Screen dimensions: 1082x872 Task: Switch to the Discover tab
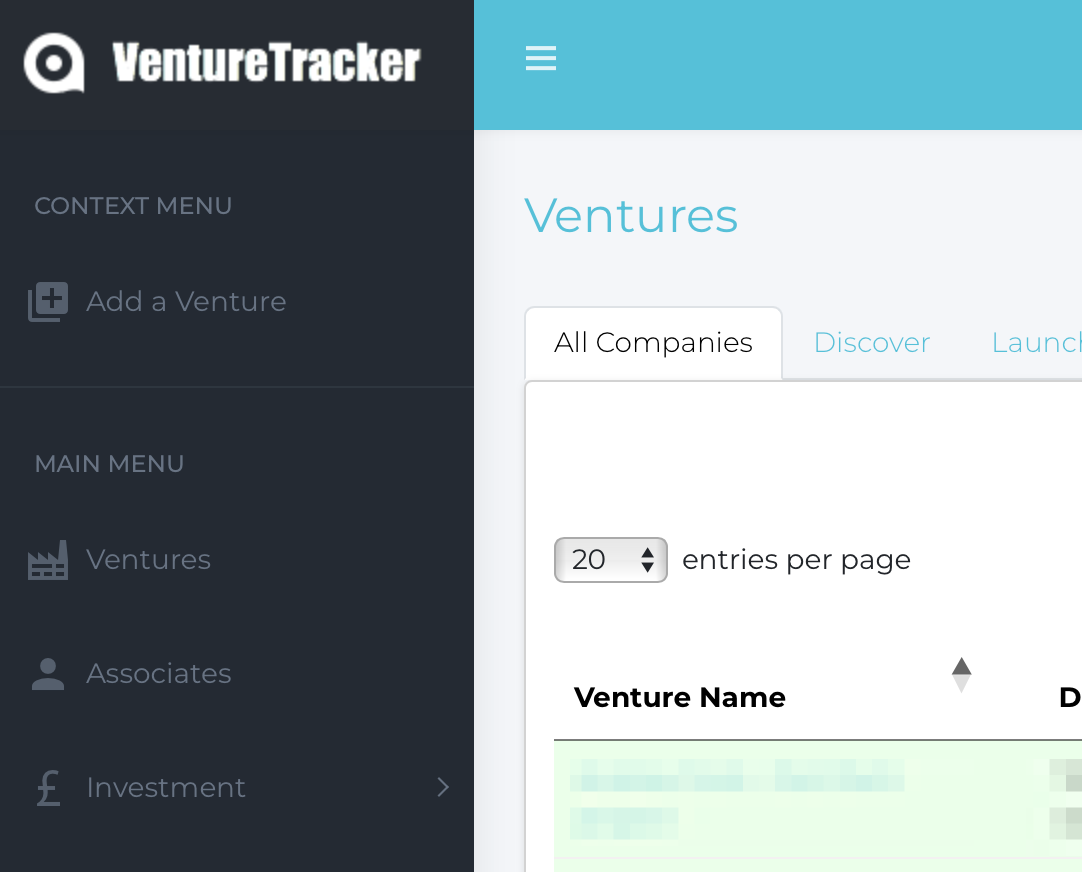pyautogui.click(x=871, y=343)
